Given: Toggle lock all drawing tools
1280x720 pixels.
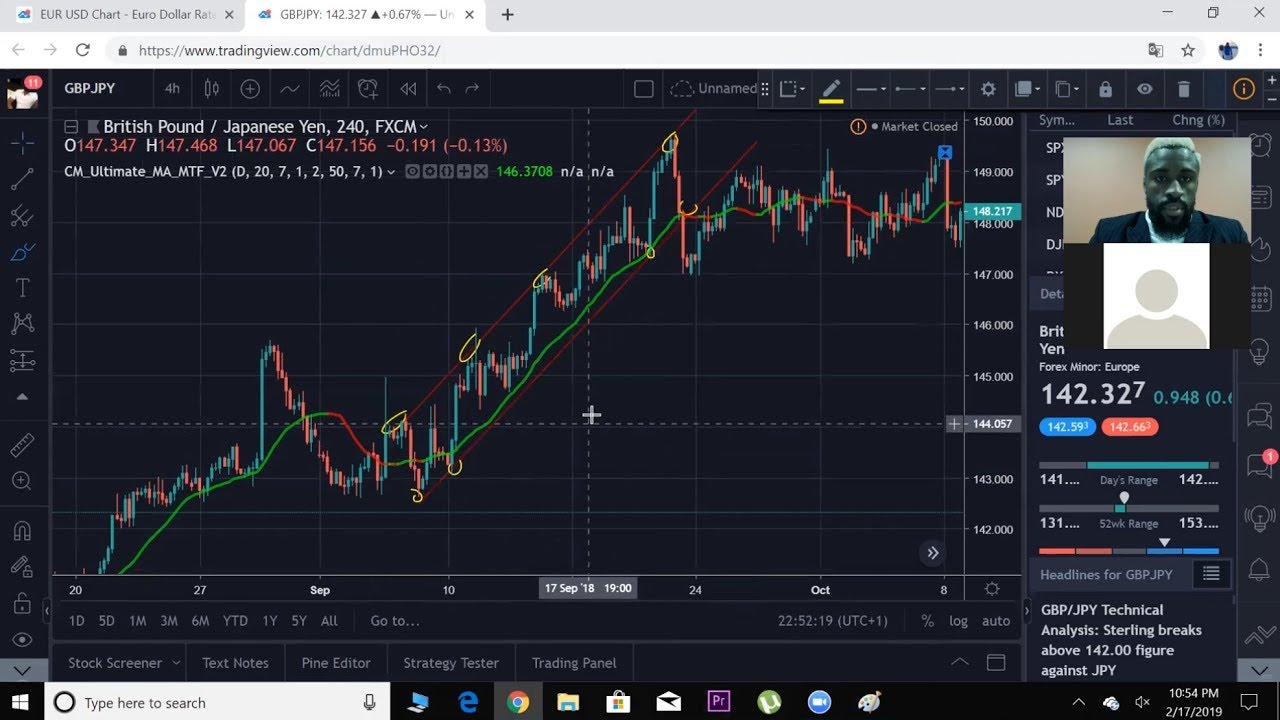Looking at the screenshot, I should (22, 603).
